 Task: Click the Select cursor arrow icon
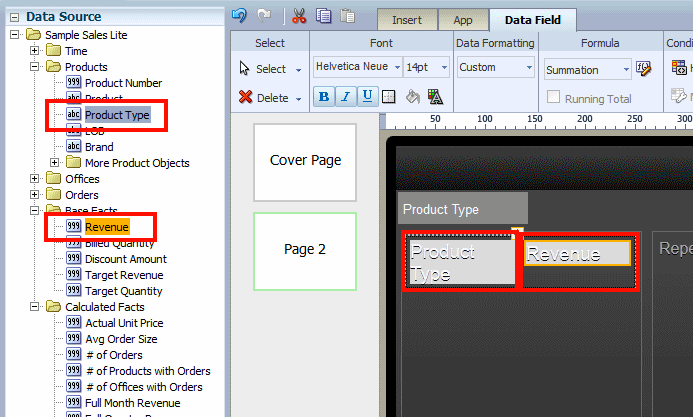click(244, 68)
